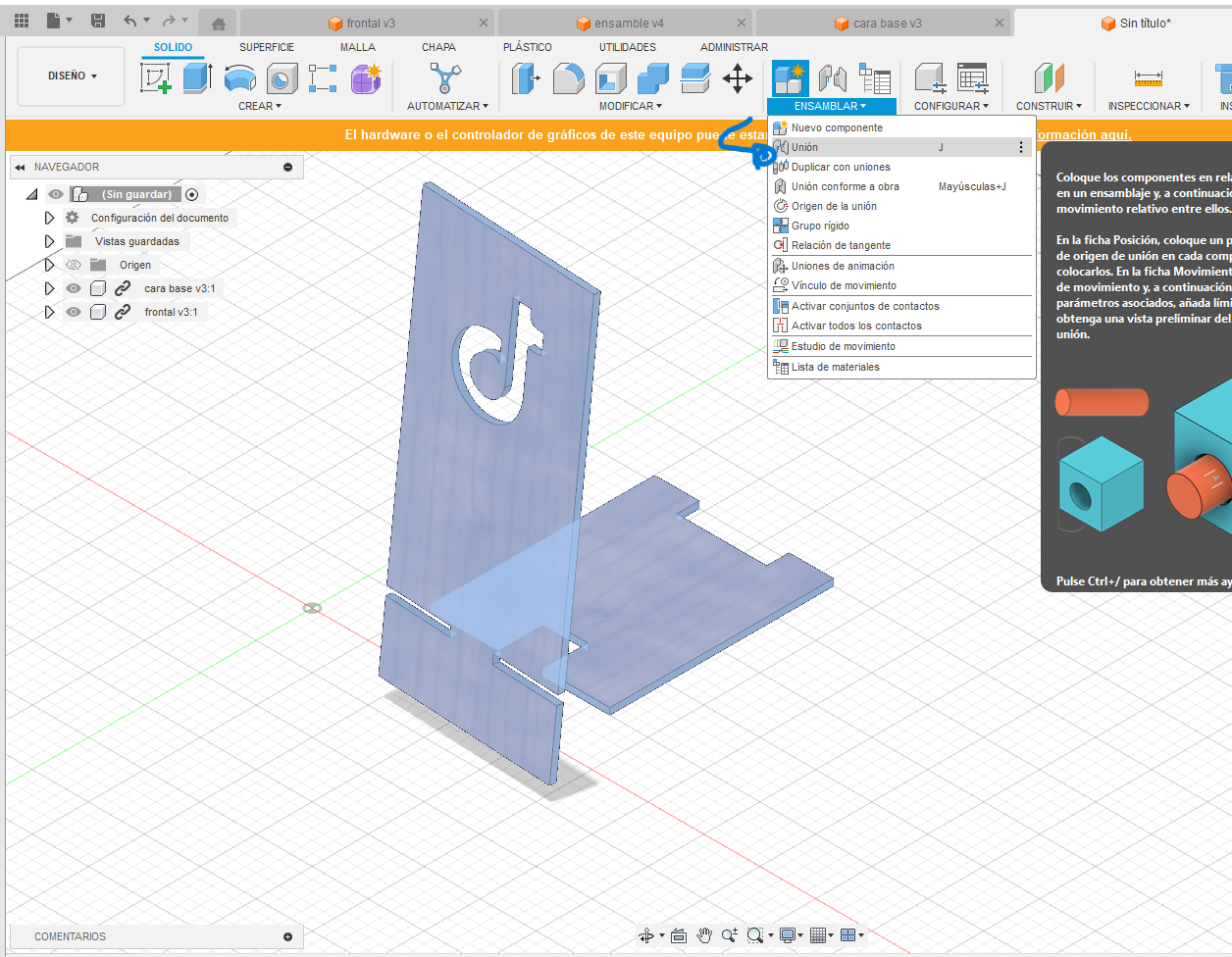Click the Automatizar fork-shaped icon

tap(445, 77)
